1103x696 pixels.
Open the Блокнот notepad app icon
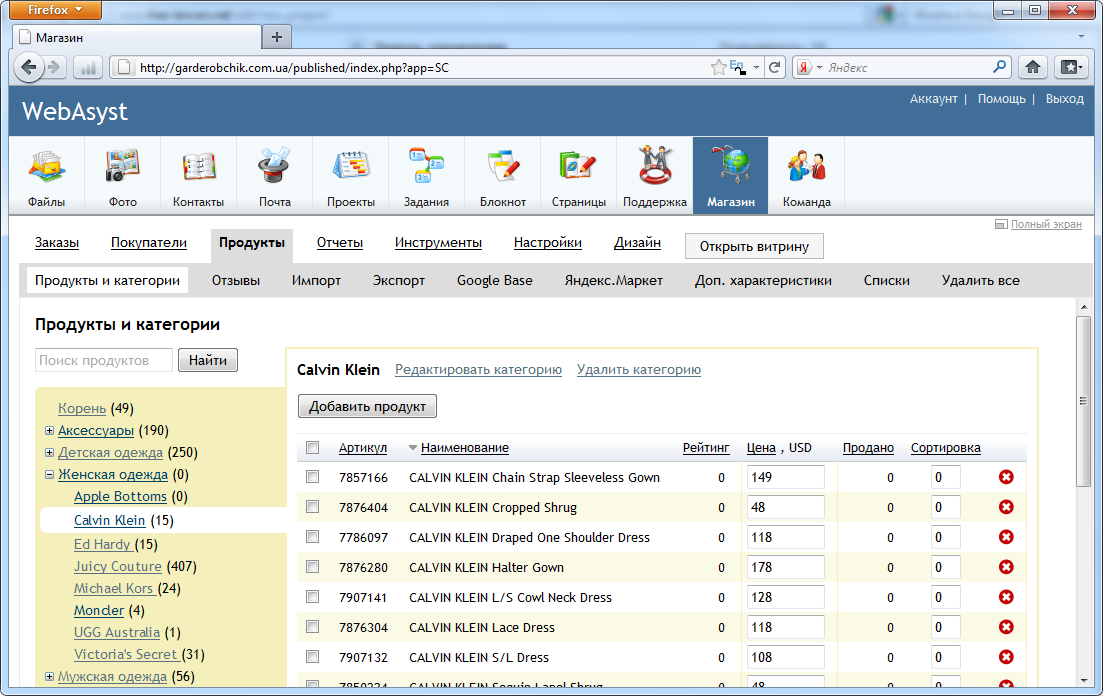point(502,175)
